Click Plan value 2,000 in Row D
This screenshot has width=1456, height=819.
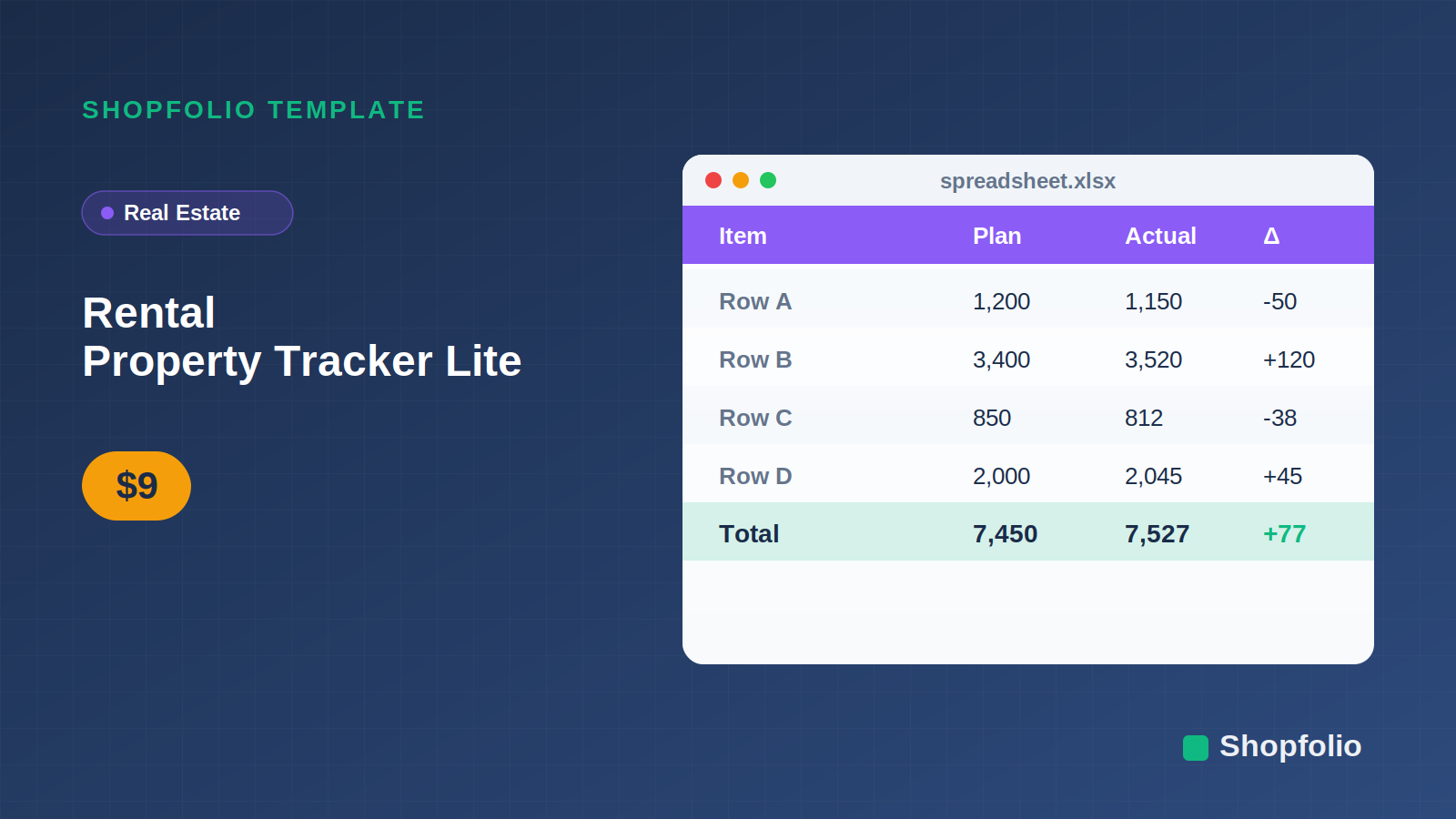point(1001,476)
